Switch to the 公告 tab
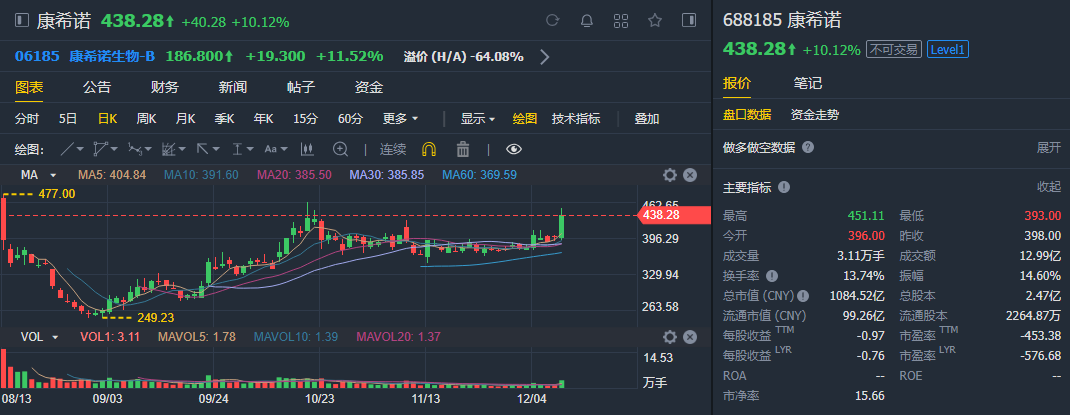 pos(97,87)
